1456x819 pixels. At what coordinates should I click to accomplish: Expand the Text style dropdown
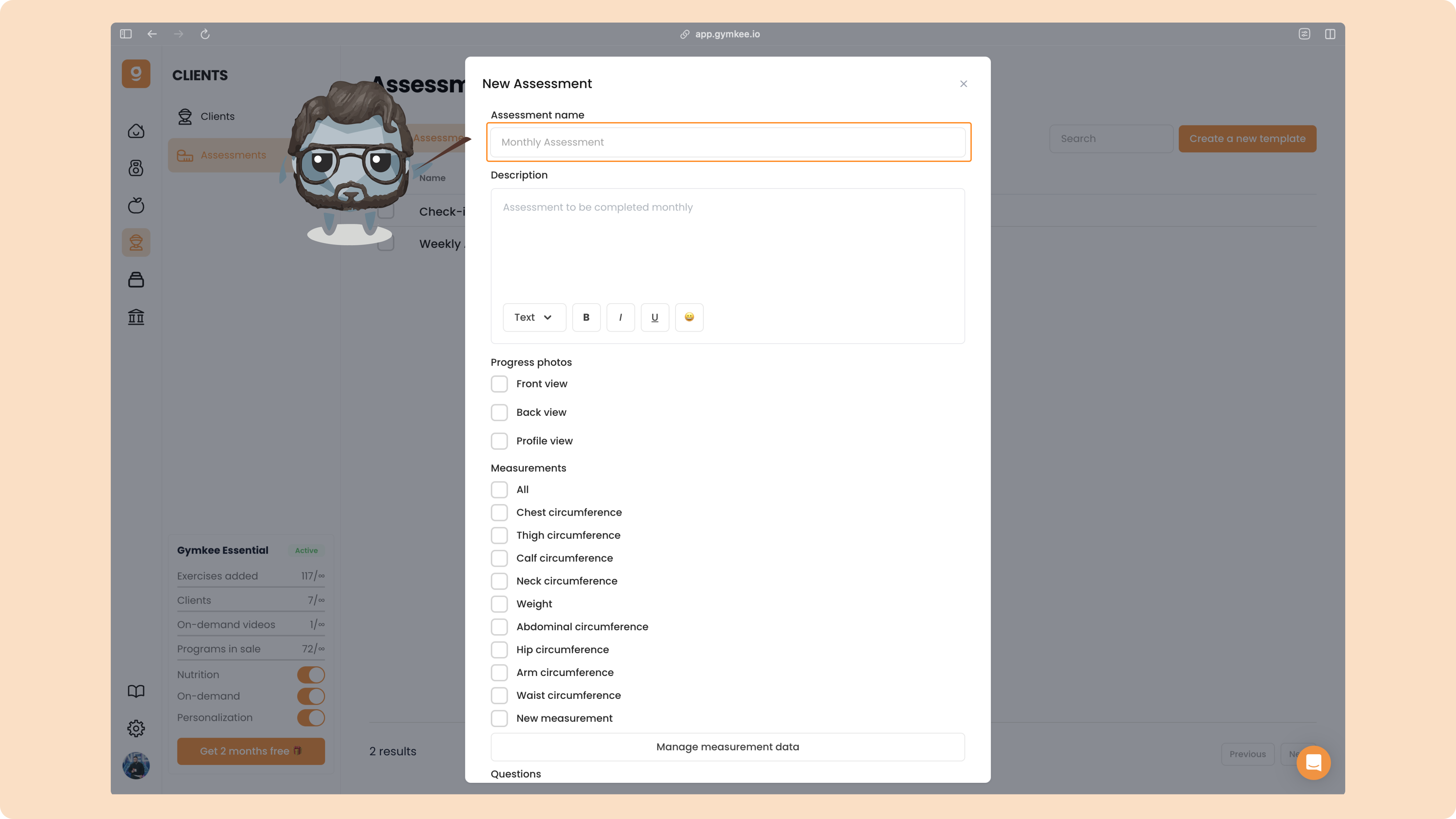tap(534, 317)
